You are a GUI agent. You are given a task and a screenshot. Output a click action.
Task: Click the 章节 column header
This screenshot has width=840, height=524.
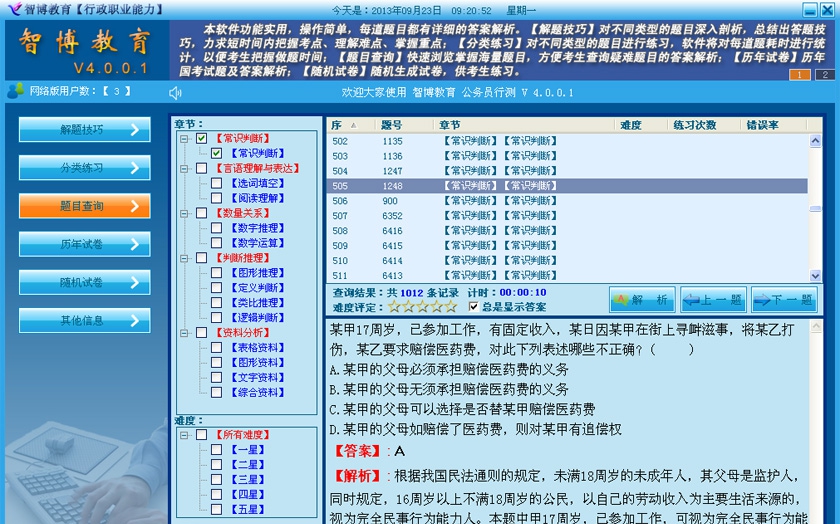coord(523,125)
